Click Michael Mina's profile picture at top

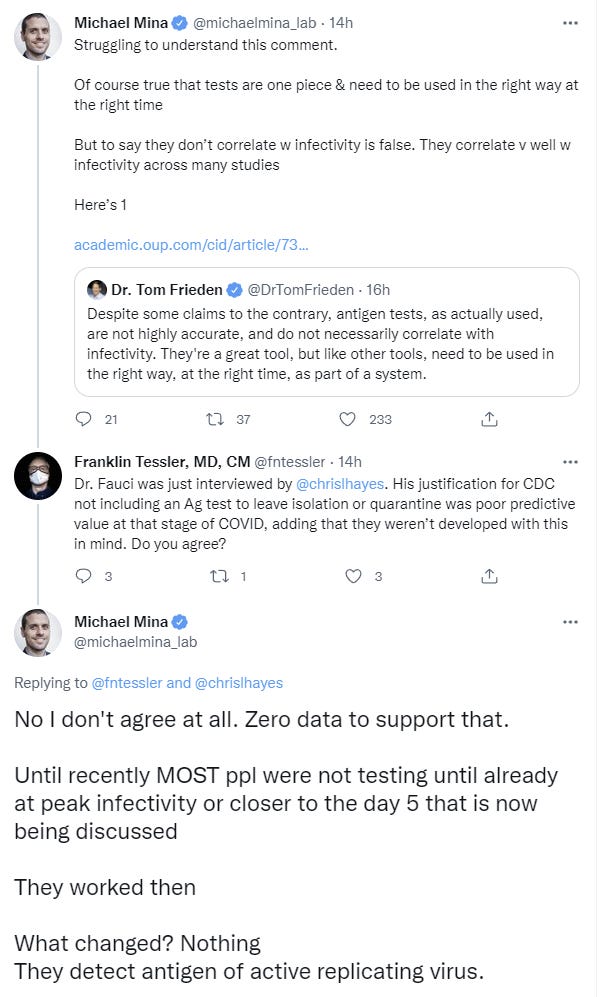point(38,37)
